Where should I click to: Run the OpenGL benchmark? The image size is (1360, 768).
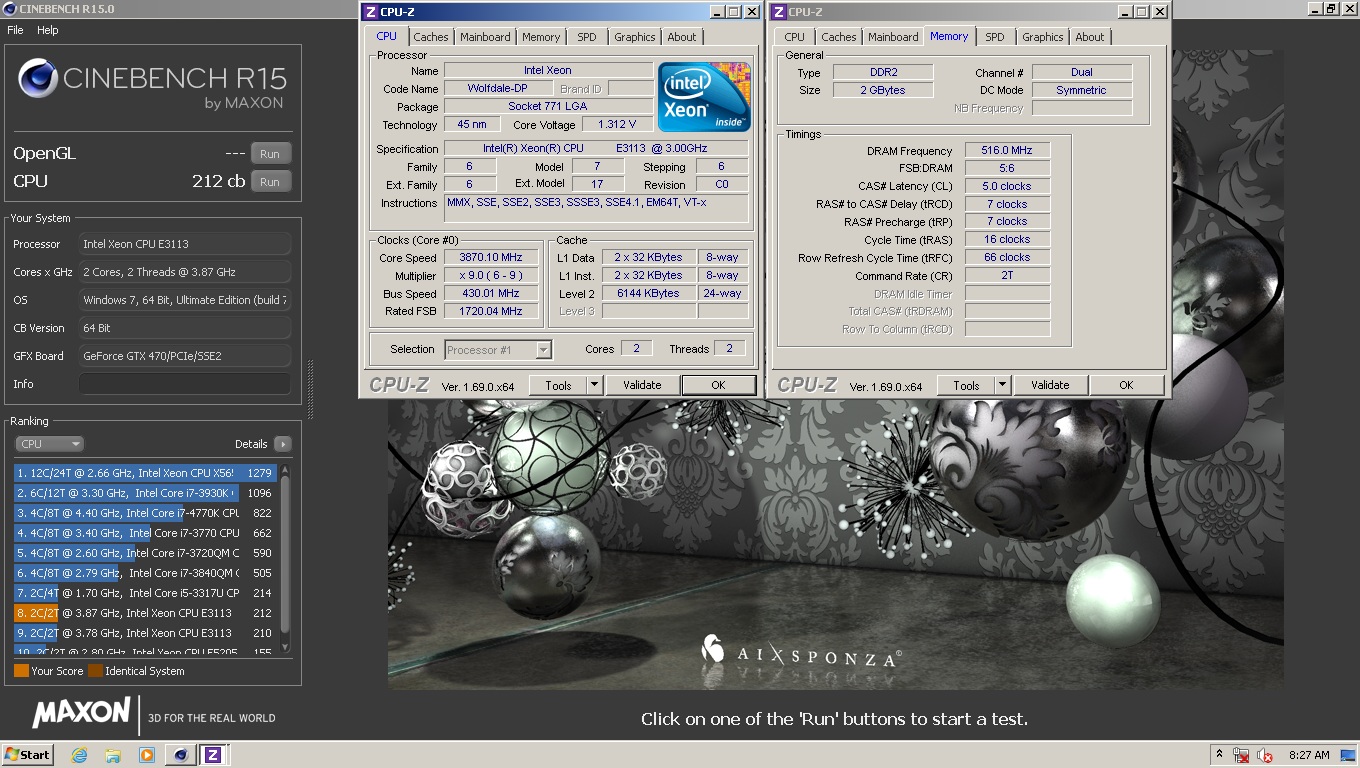tap(270, 154)
